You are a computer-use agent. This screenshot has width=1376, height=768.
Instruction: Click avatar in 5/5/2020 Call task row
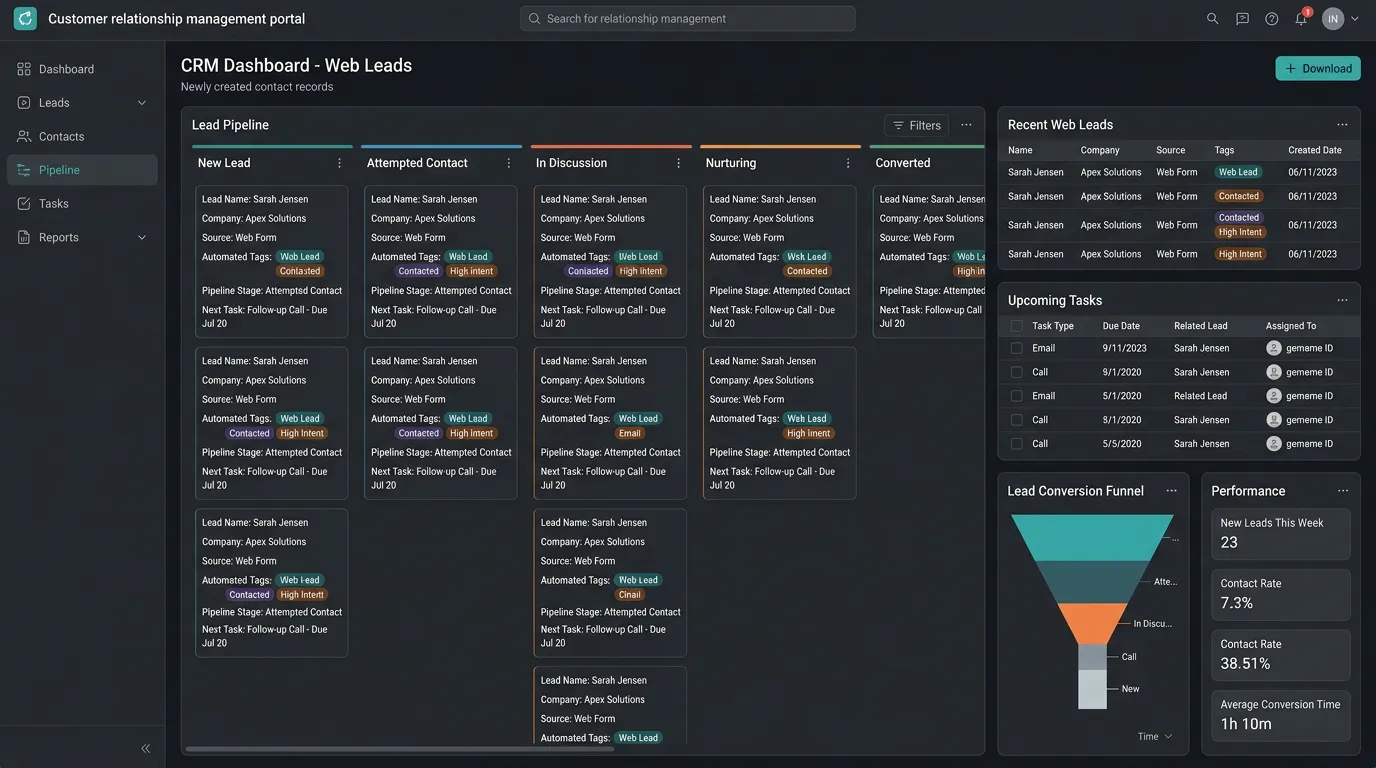(x=1274, y=444)
